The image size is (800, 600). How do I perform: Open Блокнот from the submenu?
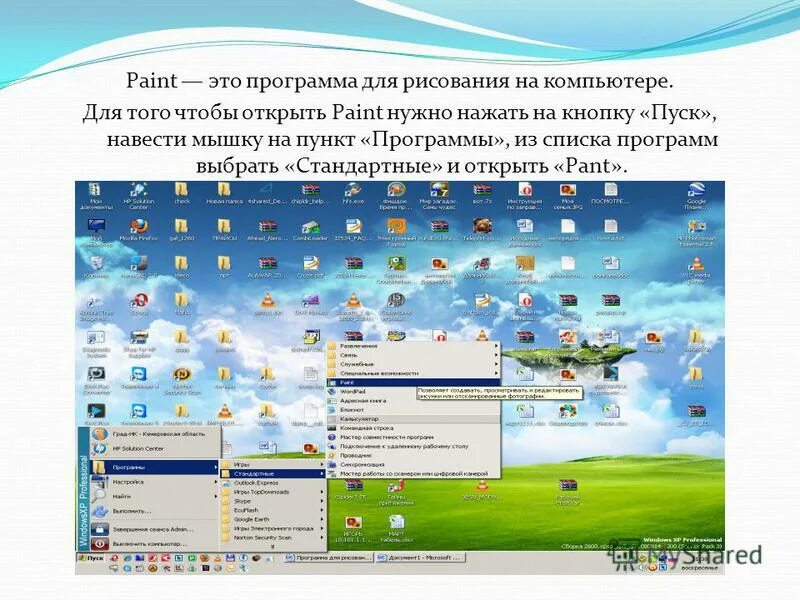point(413,410)
